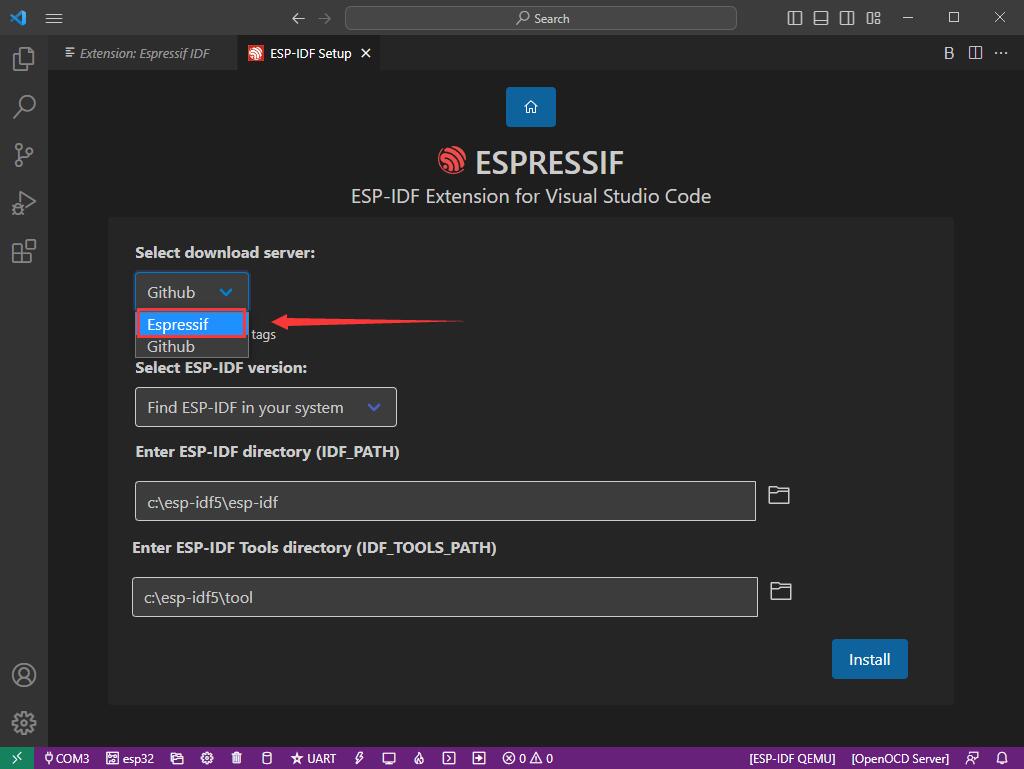Toggle the bottom panel layout button
The width and height of the screenshot is (1024, 769).
(x=821, y=18)
